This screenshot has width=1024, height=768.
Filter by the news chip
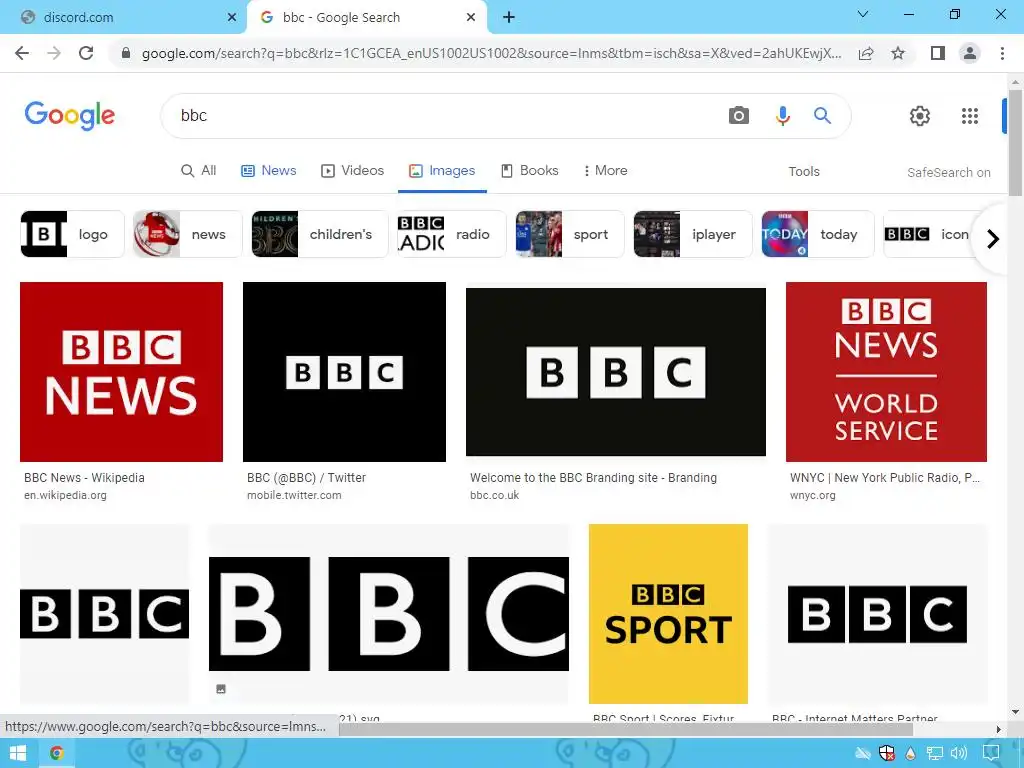(187, 234)
